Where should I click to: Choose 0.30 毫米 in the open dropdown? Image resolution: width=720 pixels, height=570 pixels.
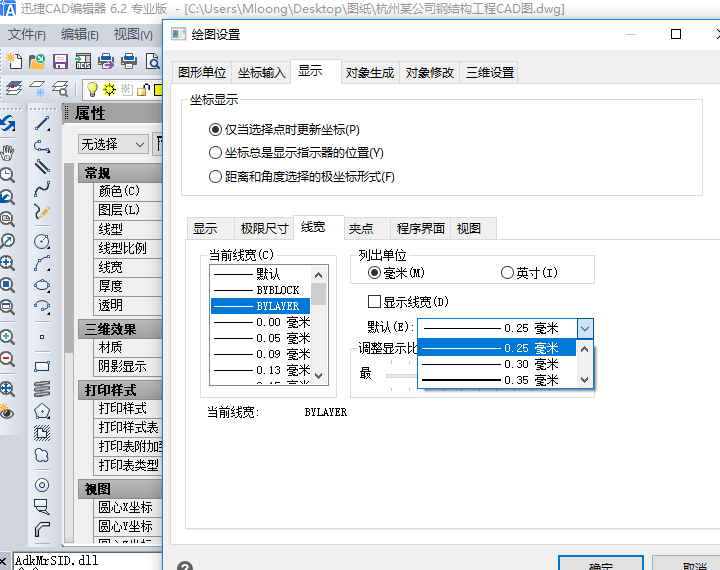click(496, 364)
